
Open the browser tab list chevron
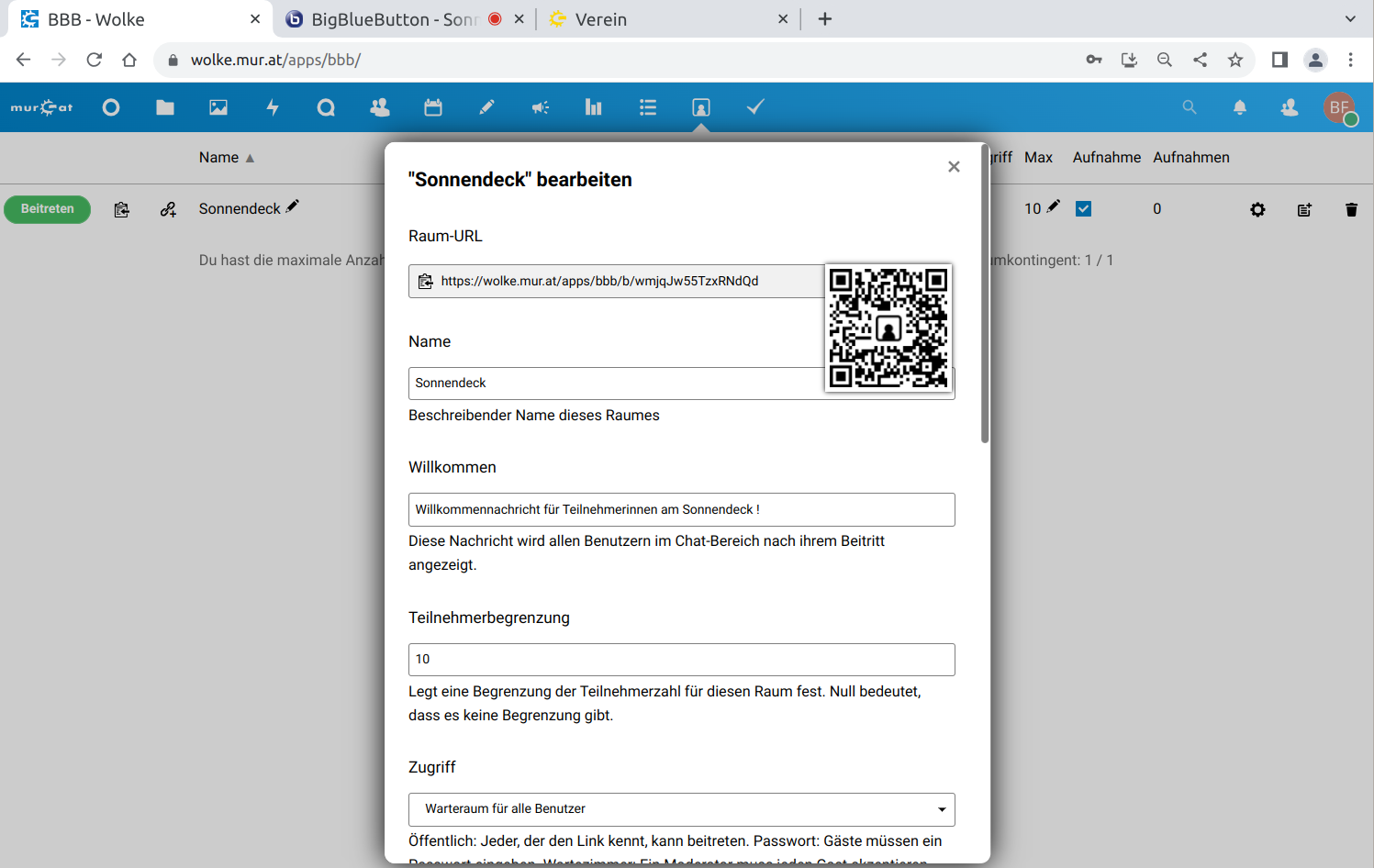click(x=1350, y=19)
